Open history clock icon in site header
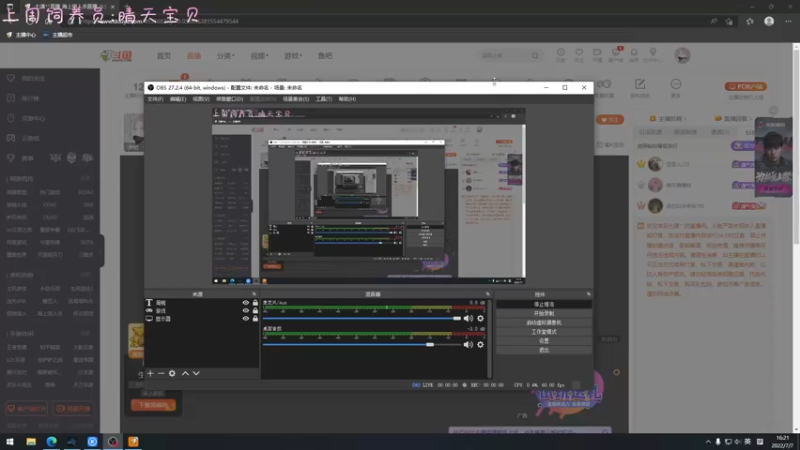 [560, 55]
